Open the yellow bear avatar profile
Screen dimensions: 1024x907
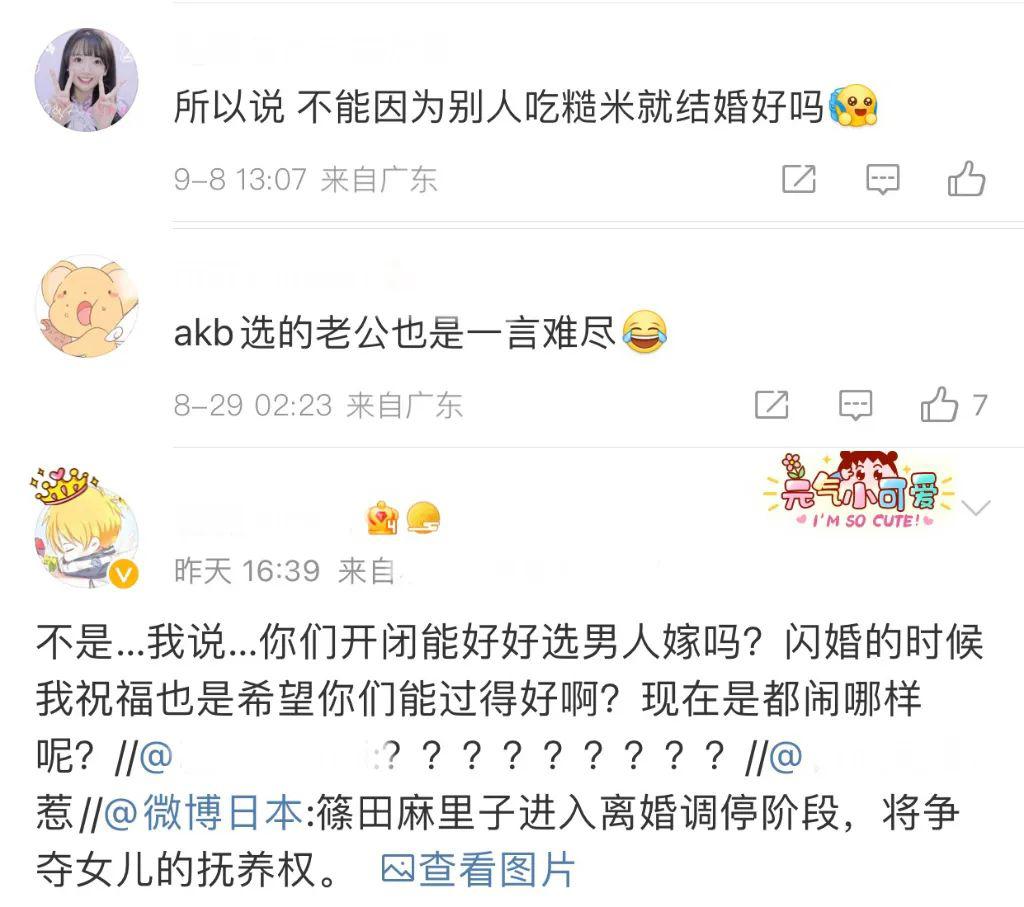[x=86, y=306]
